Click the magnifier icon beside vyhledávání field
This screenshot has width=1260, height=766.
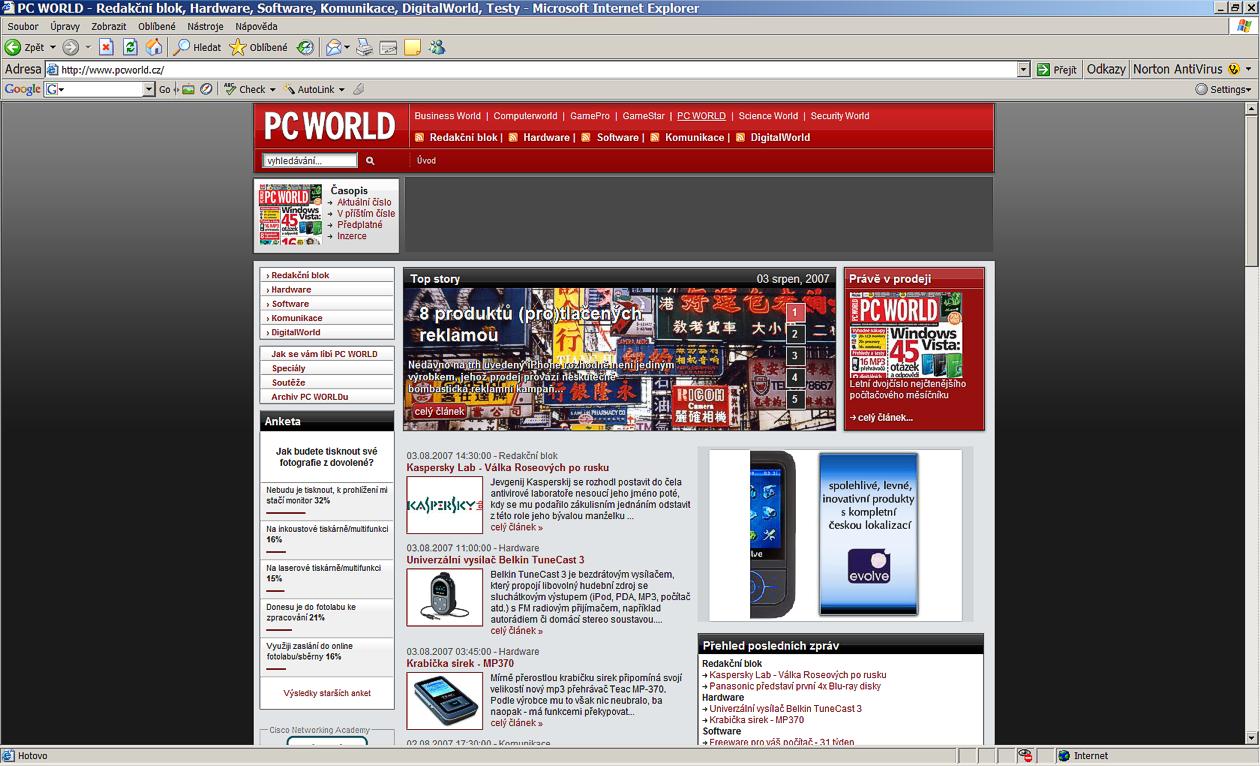[x=370, y=160]
